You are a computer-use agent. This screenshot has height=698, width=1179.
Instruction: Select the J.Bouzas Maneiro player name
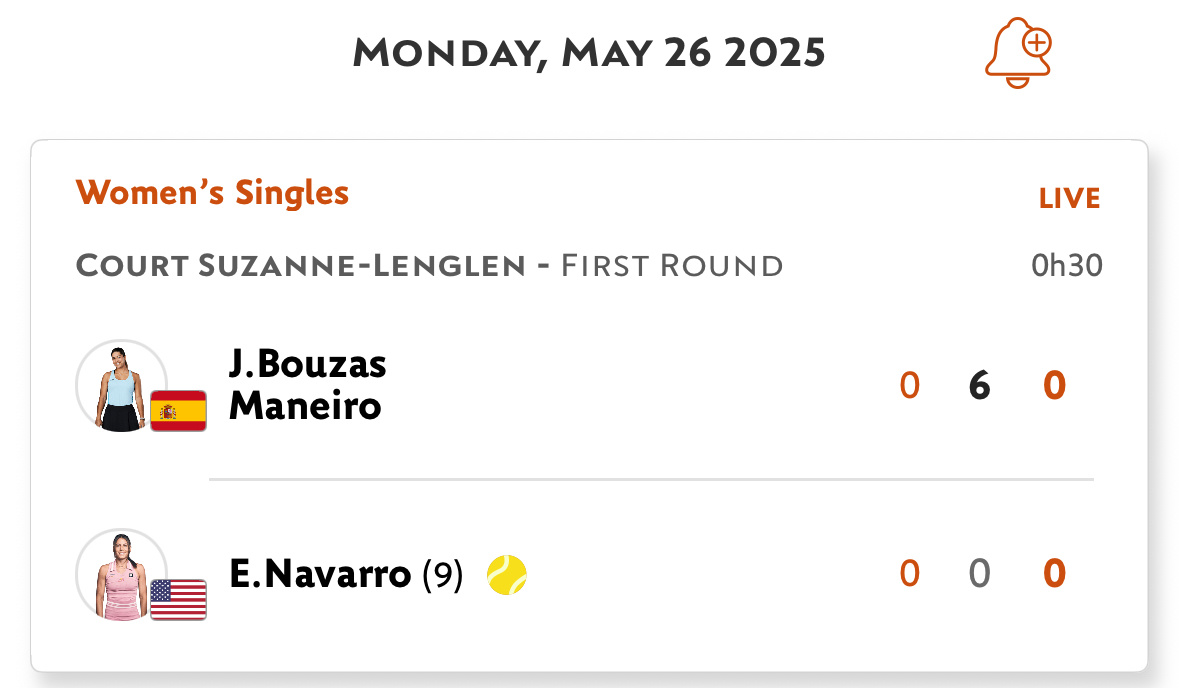pos(307,385)
